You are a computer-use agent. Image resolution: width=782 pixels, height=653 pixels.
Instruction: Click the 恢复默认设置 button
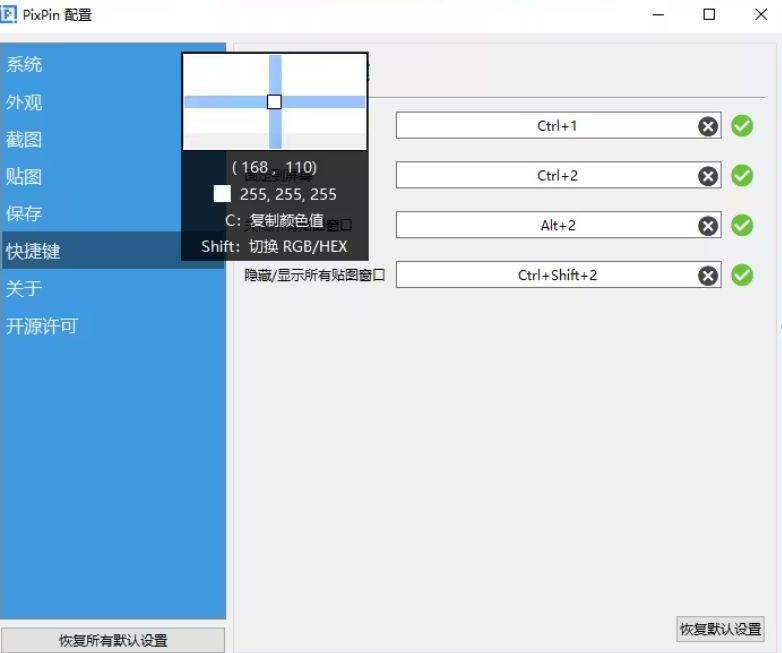tap(720, 629)
